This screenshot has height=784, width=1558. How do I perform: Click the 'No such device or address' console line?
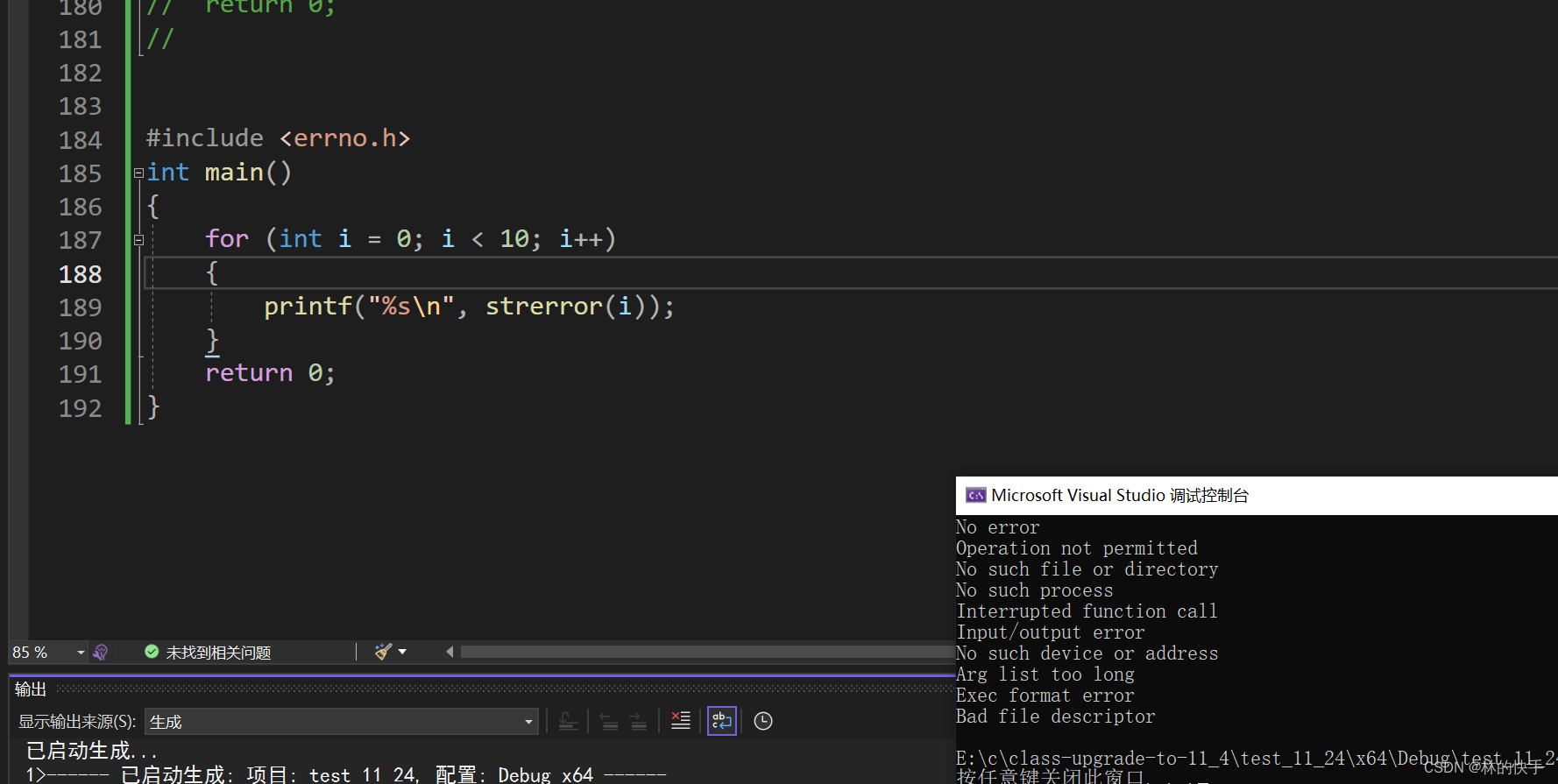tap(1087, 653)
